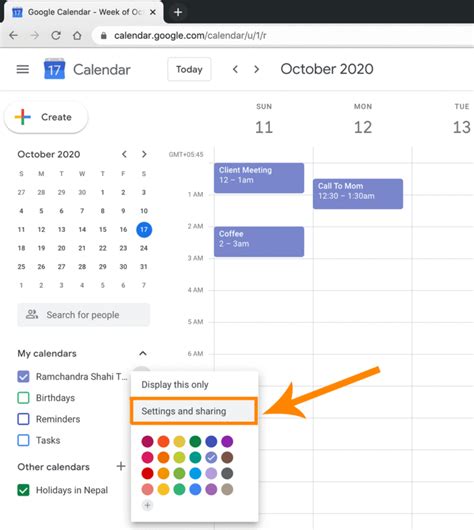
Task: Go to next month in mini calendar
Action: pyautogui.click(x=144, y=154)
